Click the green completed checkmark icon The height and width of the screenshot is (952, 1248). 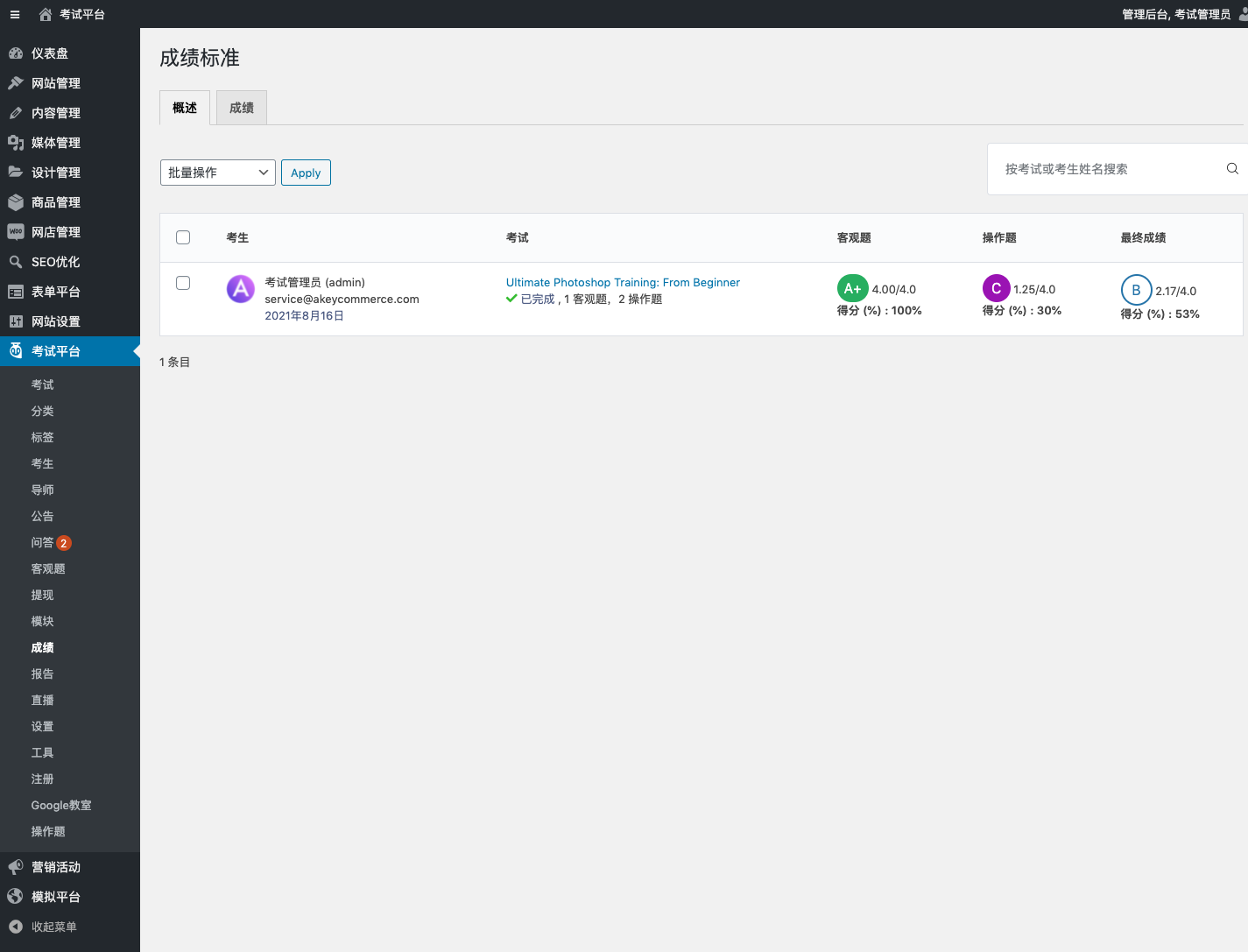click(511, 299)
